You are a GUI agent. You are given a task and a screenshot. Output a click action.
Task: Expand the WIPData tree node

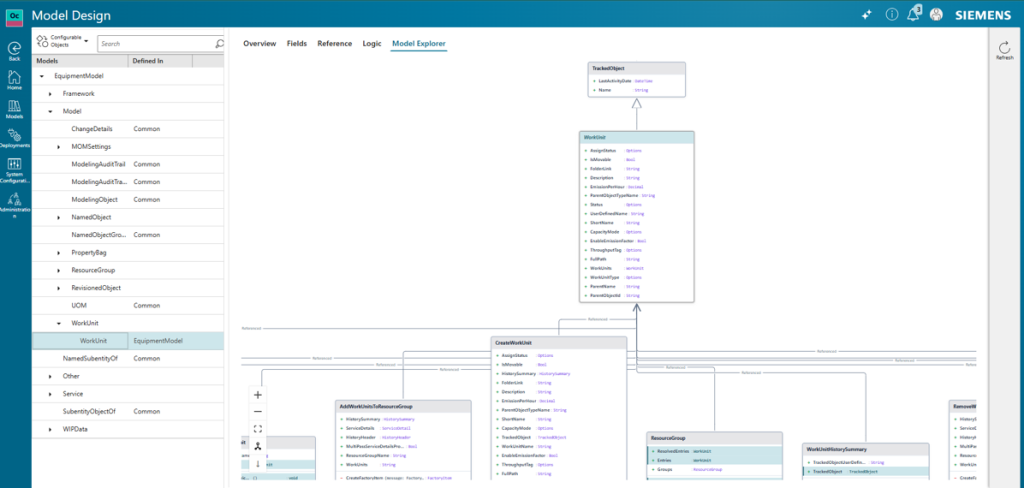pyautogui.click(x=50, y=429)
